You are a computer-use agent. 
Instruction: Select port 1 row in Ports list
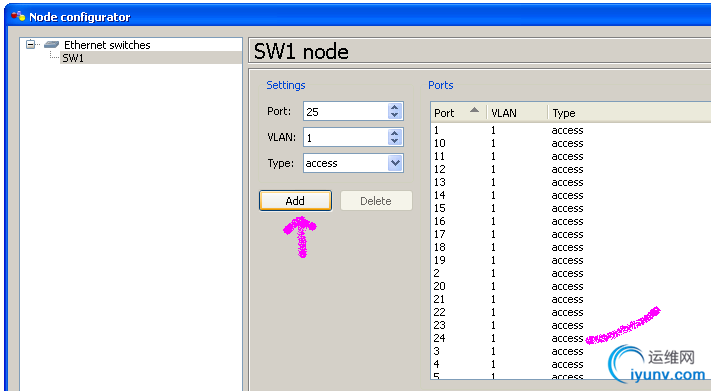pos(571,130)
